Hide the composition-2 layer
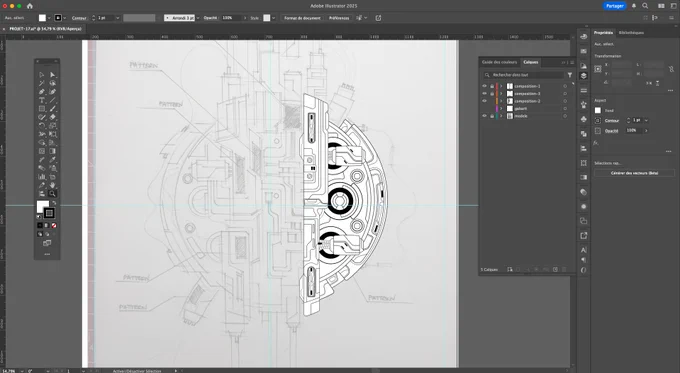Screen dimensions: 680x373 click(484, 101)
